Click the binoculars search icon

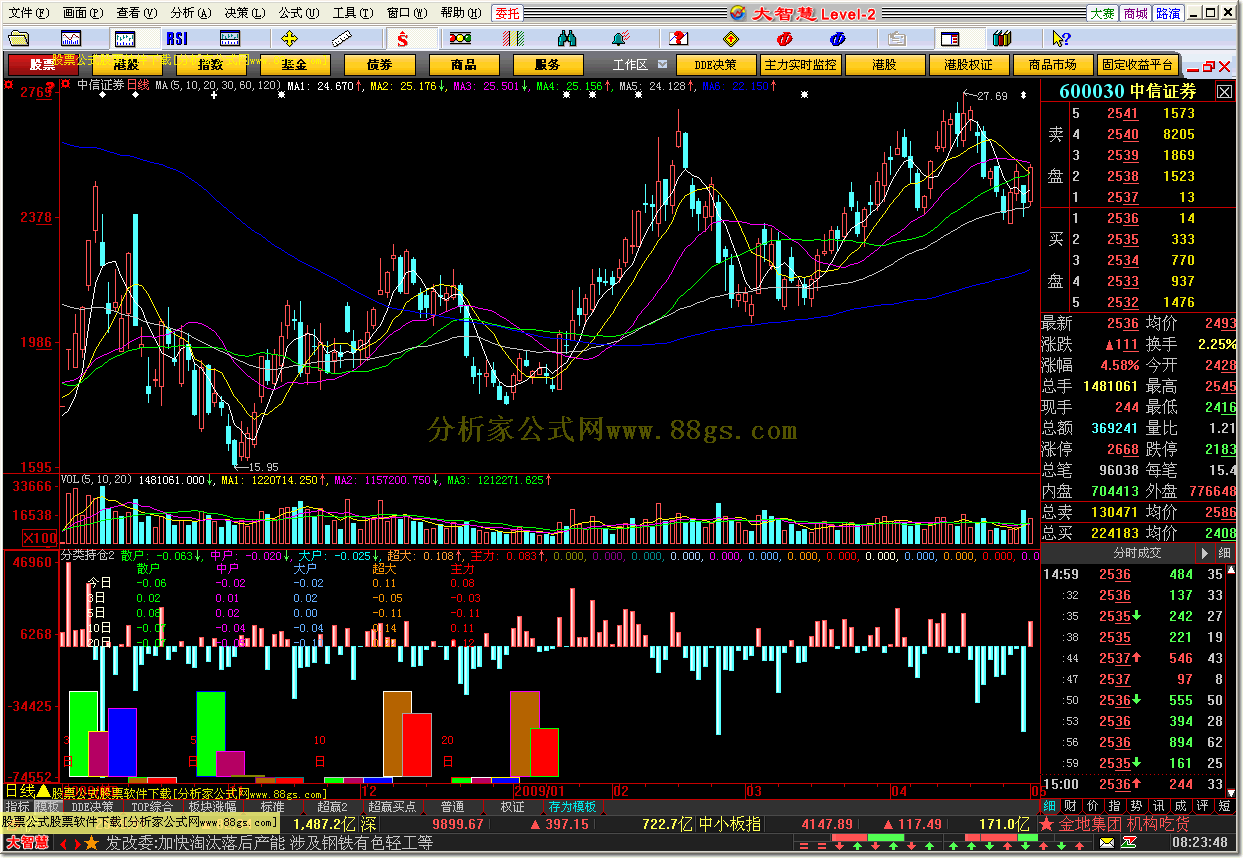[x=567, y=39]
